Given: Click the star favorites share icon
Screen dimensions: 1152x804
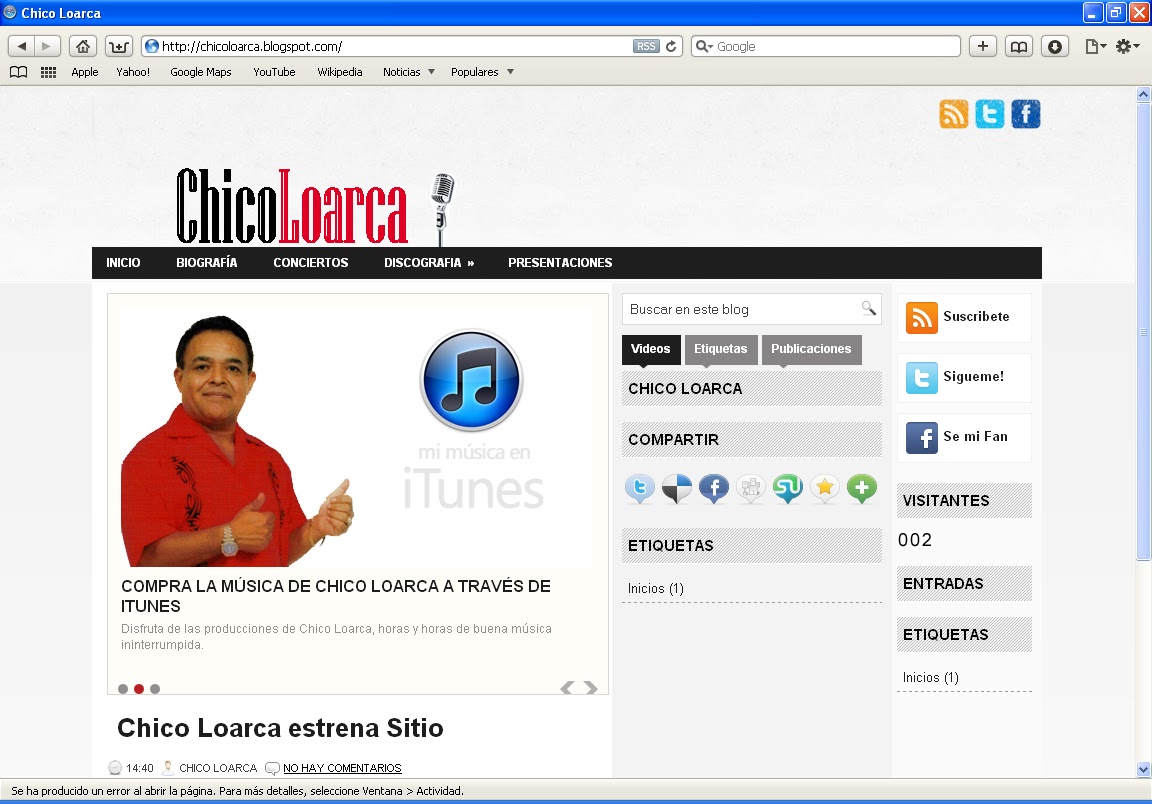Looking at the screenshot, I should (x=825, y=488).
